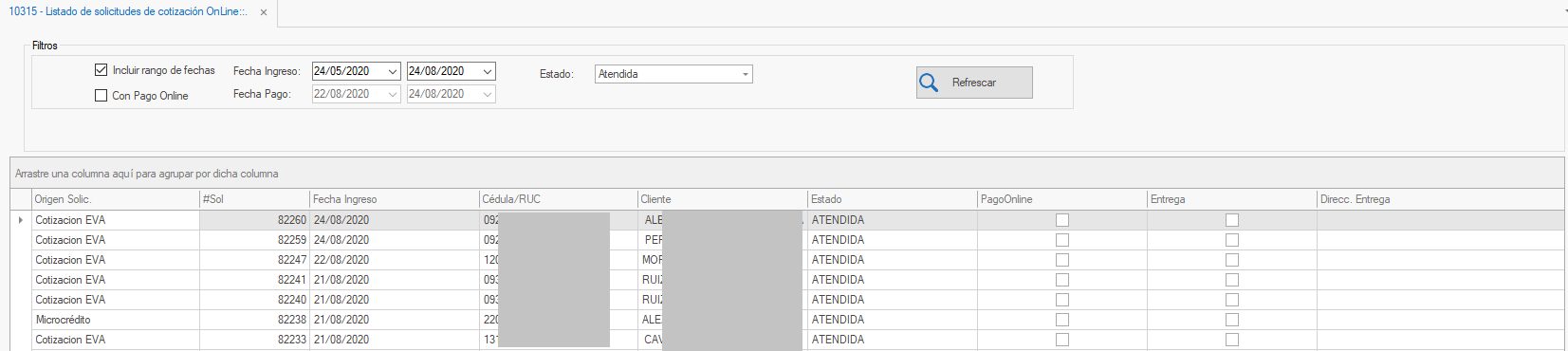This screenshot has width=1568, height=351.
Task: Open Fecha Ingreso start date dropdown 24/05/2020
Action: 393,71
